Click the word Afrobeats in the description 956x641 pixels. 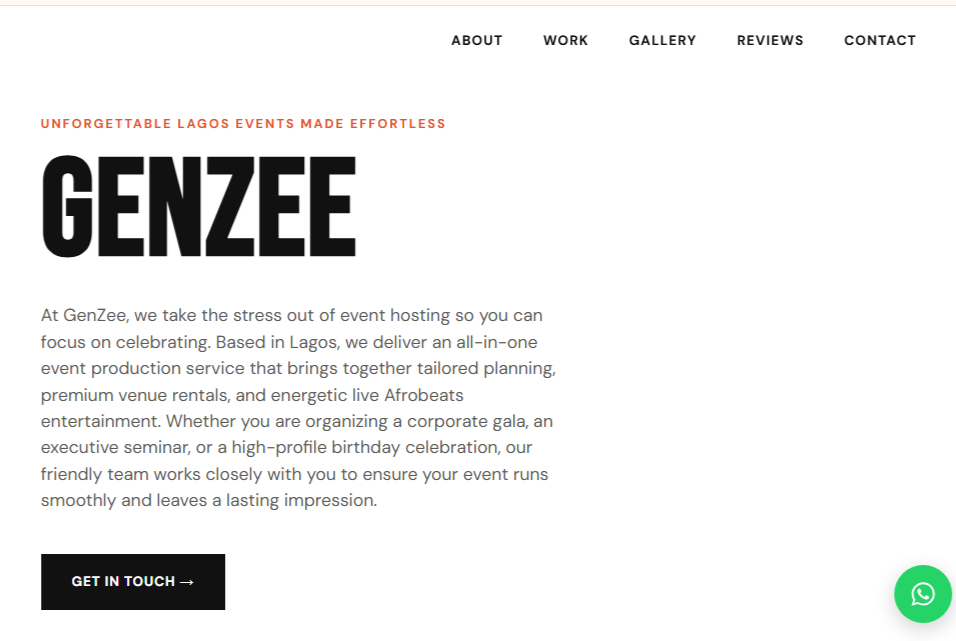[424, 395]
